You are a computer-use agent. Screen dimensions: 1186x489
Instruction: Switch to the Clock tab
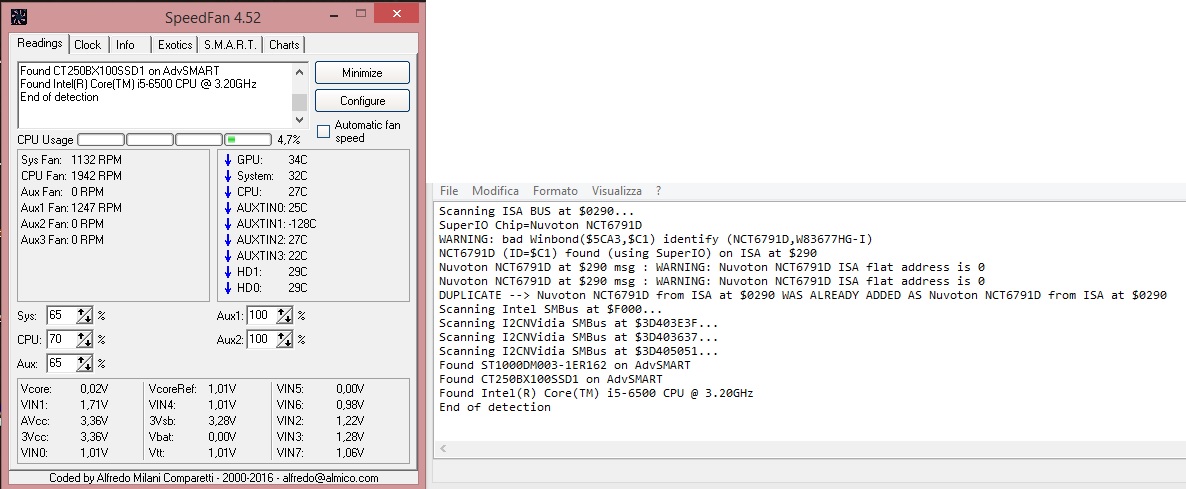coord(88,45)
